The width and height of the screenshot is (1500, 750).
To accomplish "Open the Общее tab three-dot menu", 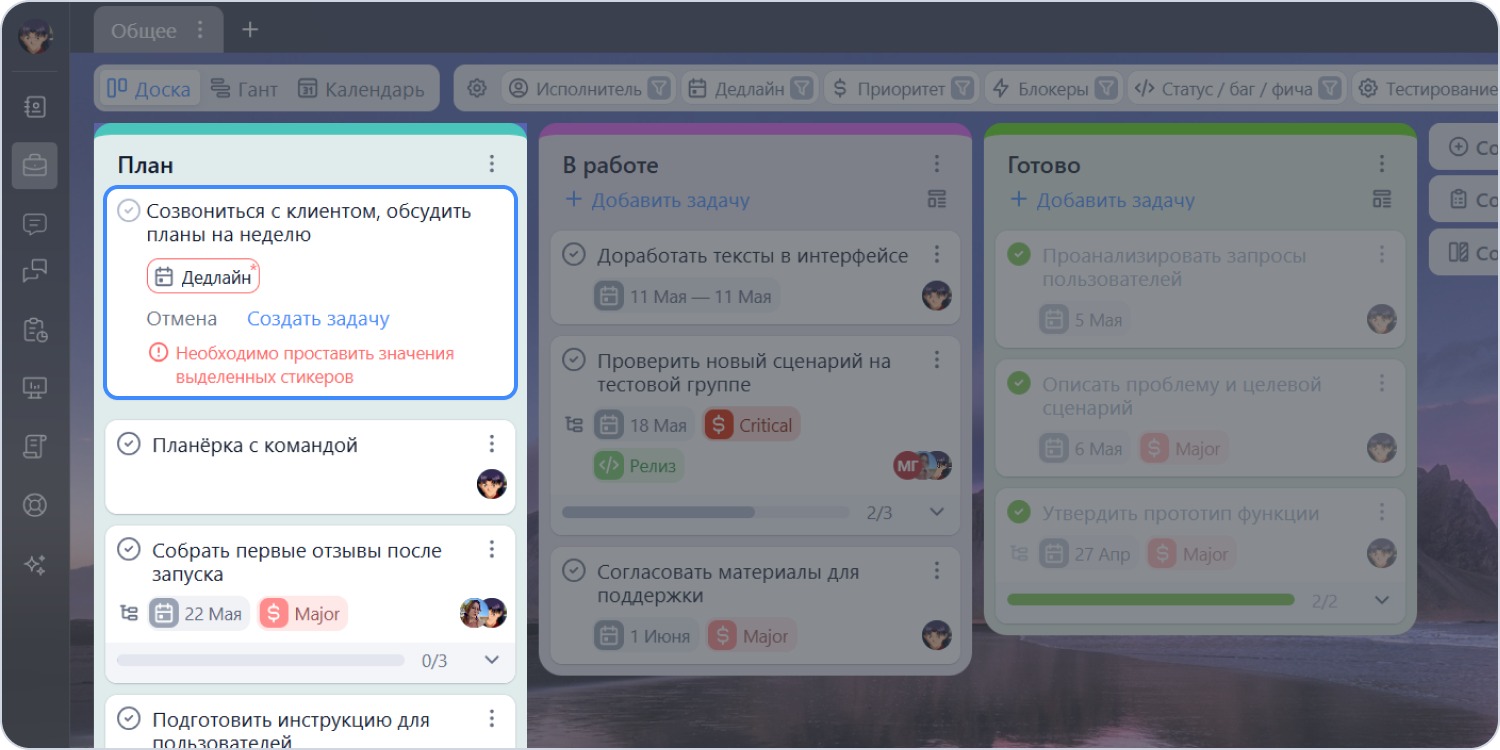I will (201, 30).
